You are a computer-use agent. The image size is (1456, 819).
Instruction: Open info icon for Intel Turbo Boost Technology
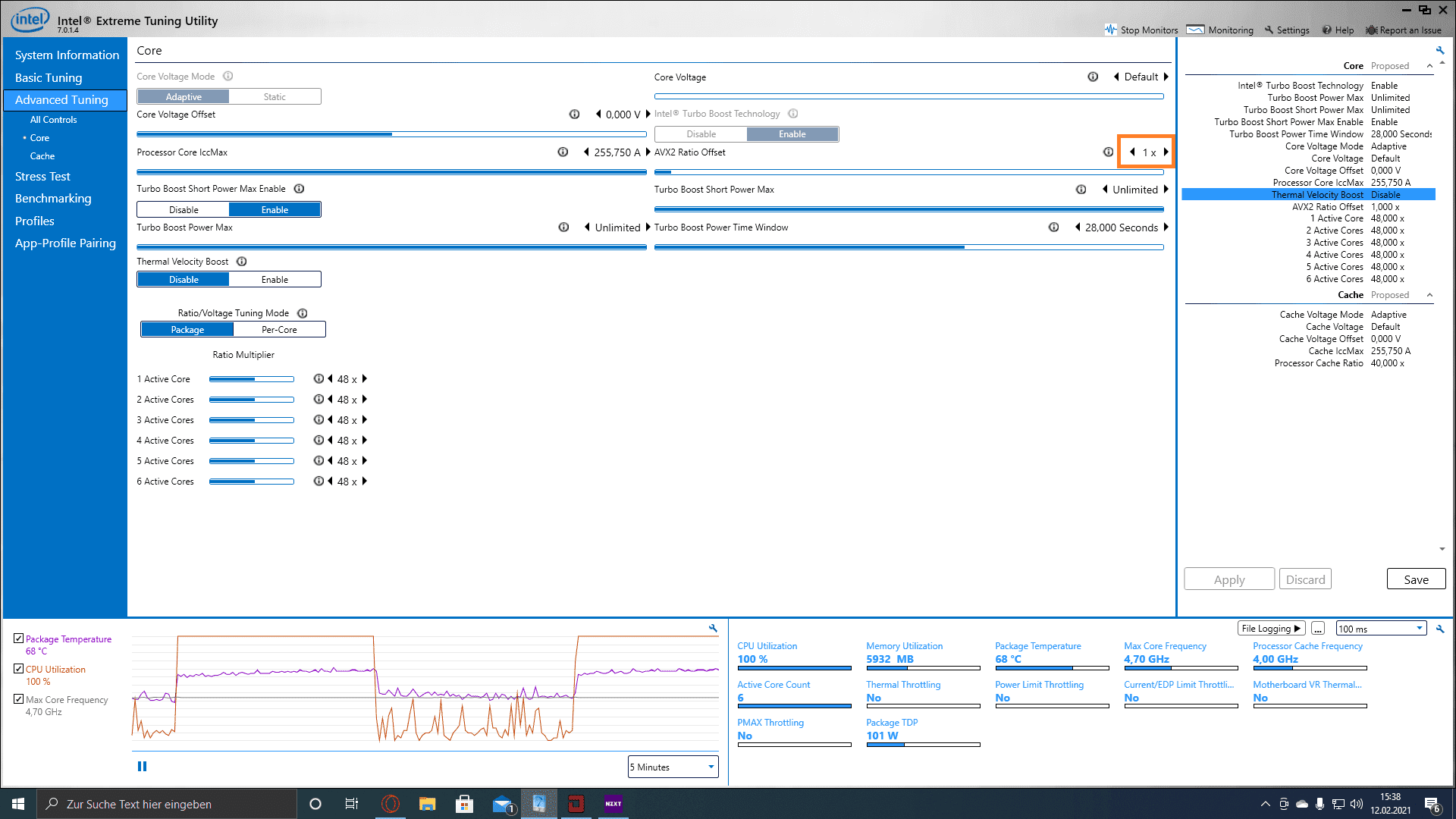coord(793,114)
